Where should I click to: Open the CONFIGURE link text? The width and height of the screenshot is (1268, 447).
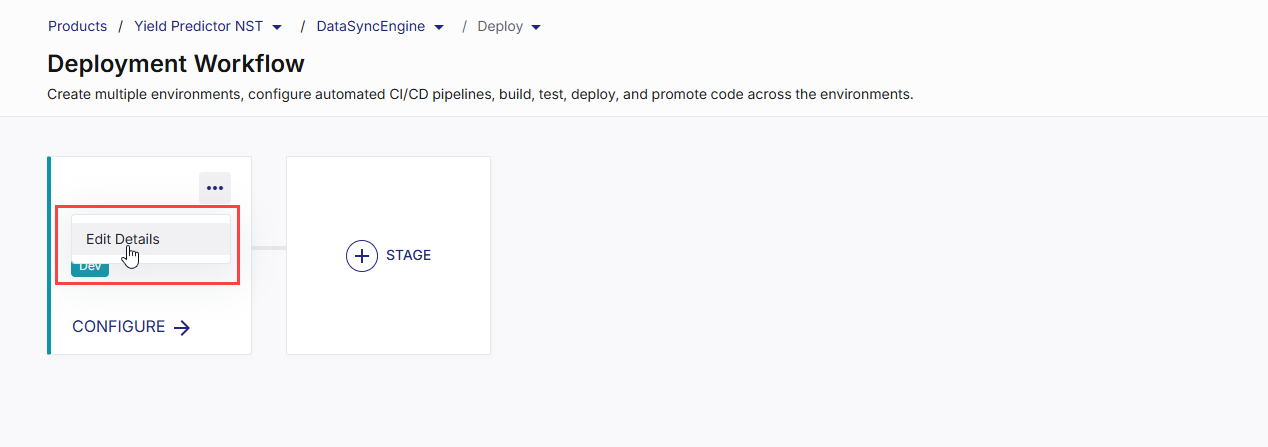[x=118, y=327]
